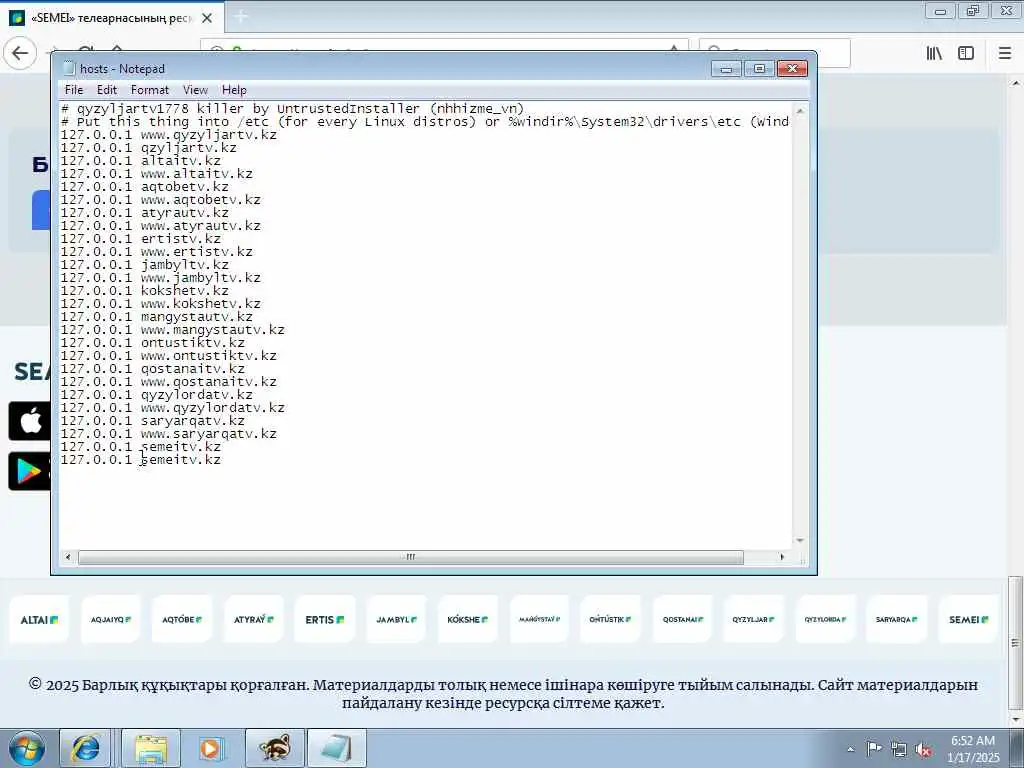Screen dimensions: 1024x768
Task: Go back in the Firefox browser
Action: [20, 53]
